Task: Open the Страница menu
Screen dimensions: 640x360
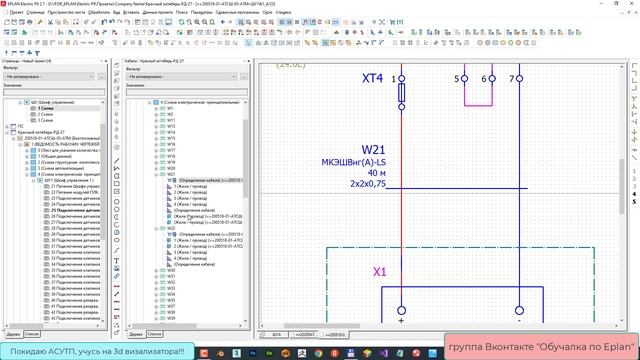Action: pyautogui.click(x=35, y=12)
